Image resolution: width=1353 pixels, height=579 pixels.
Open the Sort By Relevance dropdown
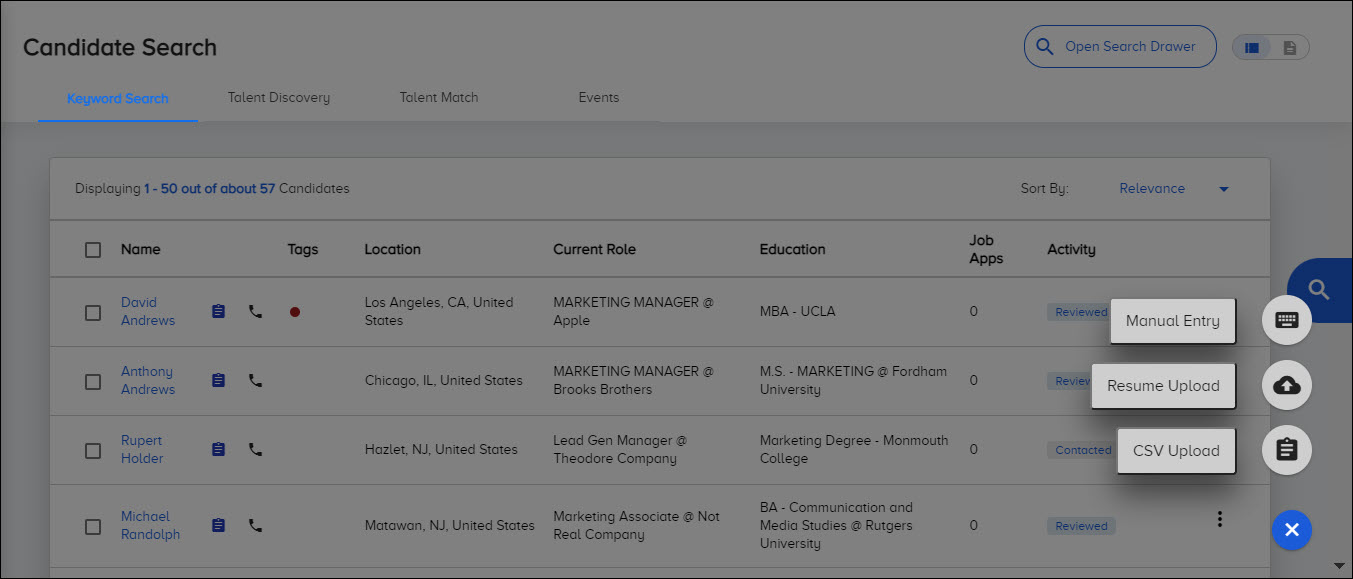pyautogui.click(x=1175, y=188)
